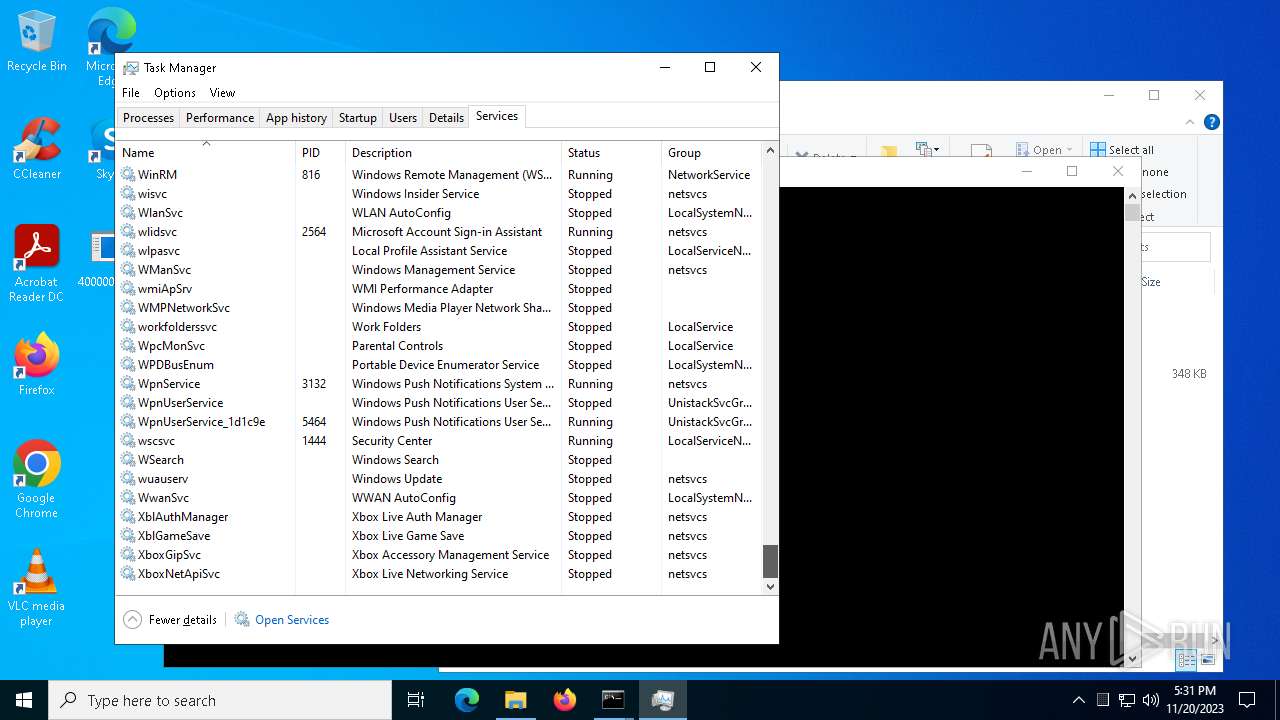This screenshot has height=720, width=1280.
Task: Click the gear icon of WSearch service
Action: (128, 460)
